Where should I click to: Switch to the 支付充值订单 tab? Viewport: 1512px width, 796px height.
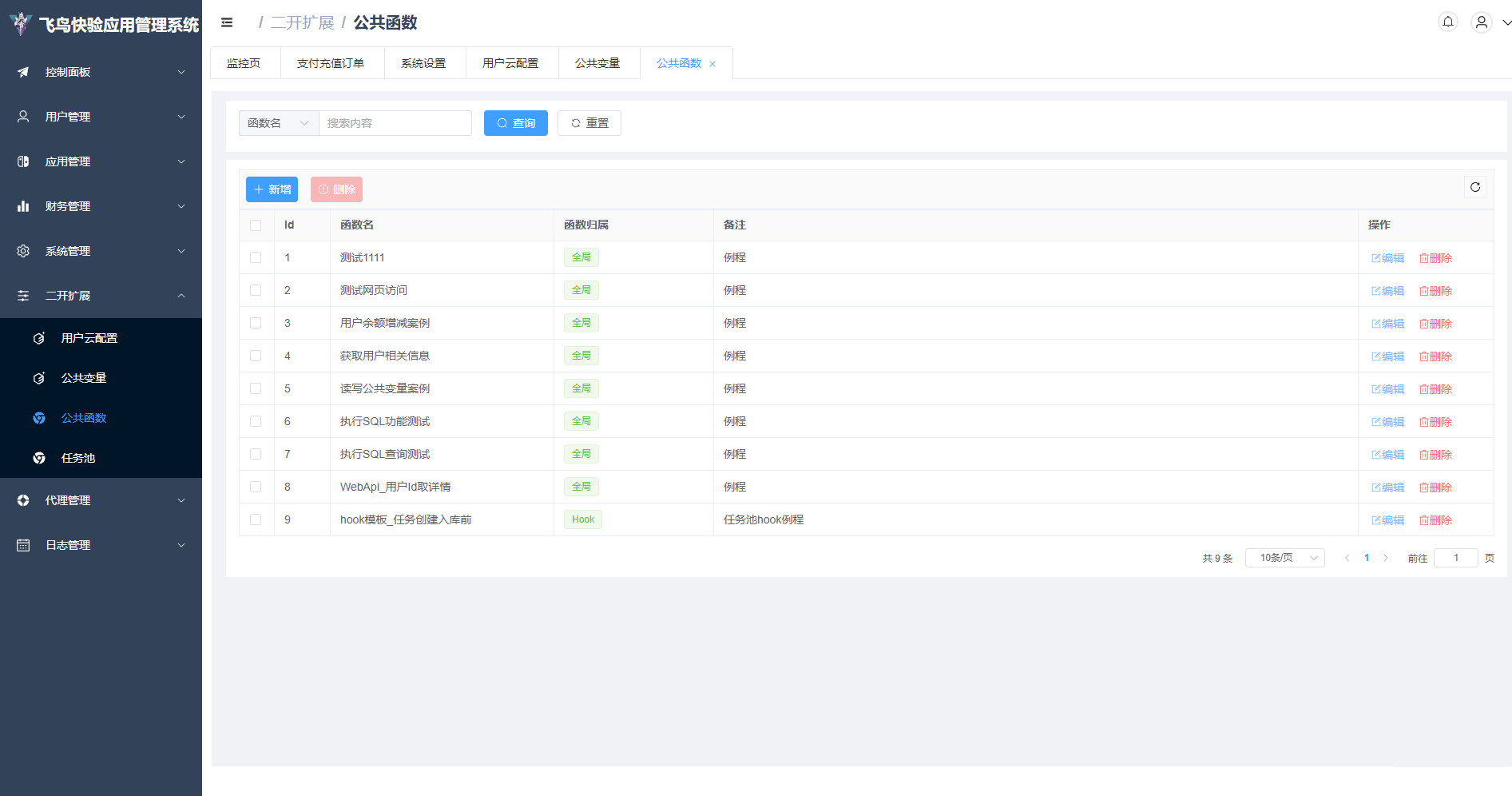(331, 63)
